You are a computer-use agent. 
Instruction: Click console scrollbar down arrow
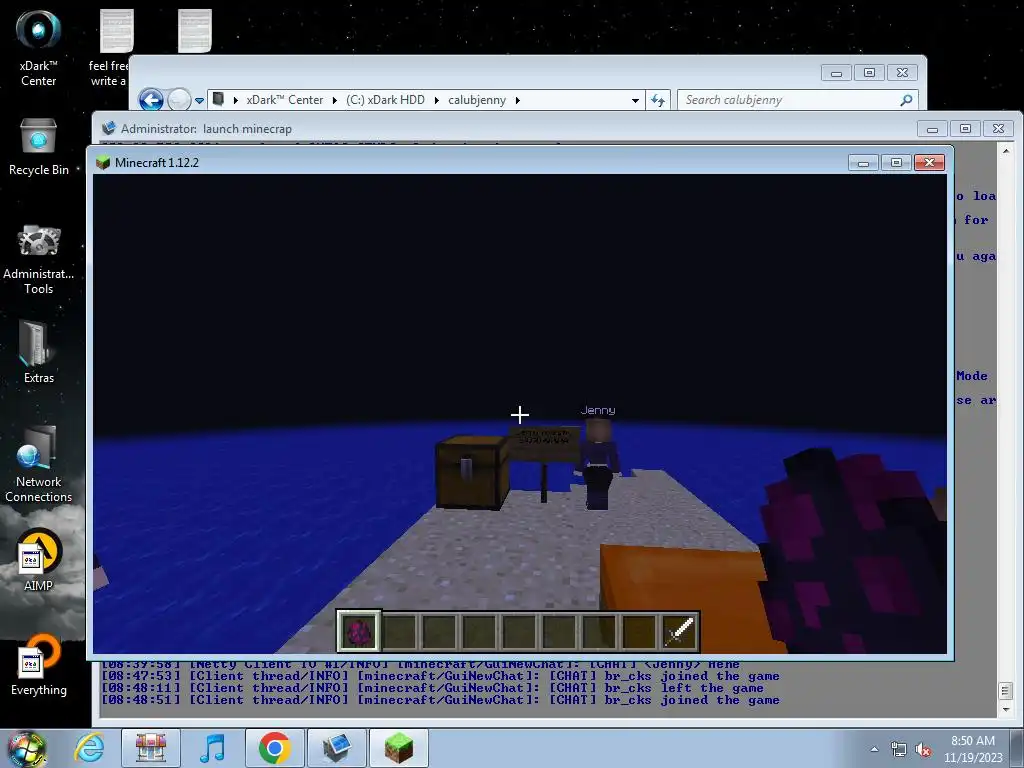point(1005,709)
